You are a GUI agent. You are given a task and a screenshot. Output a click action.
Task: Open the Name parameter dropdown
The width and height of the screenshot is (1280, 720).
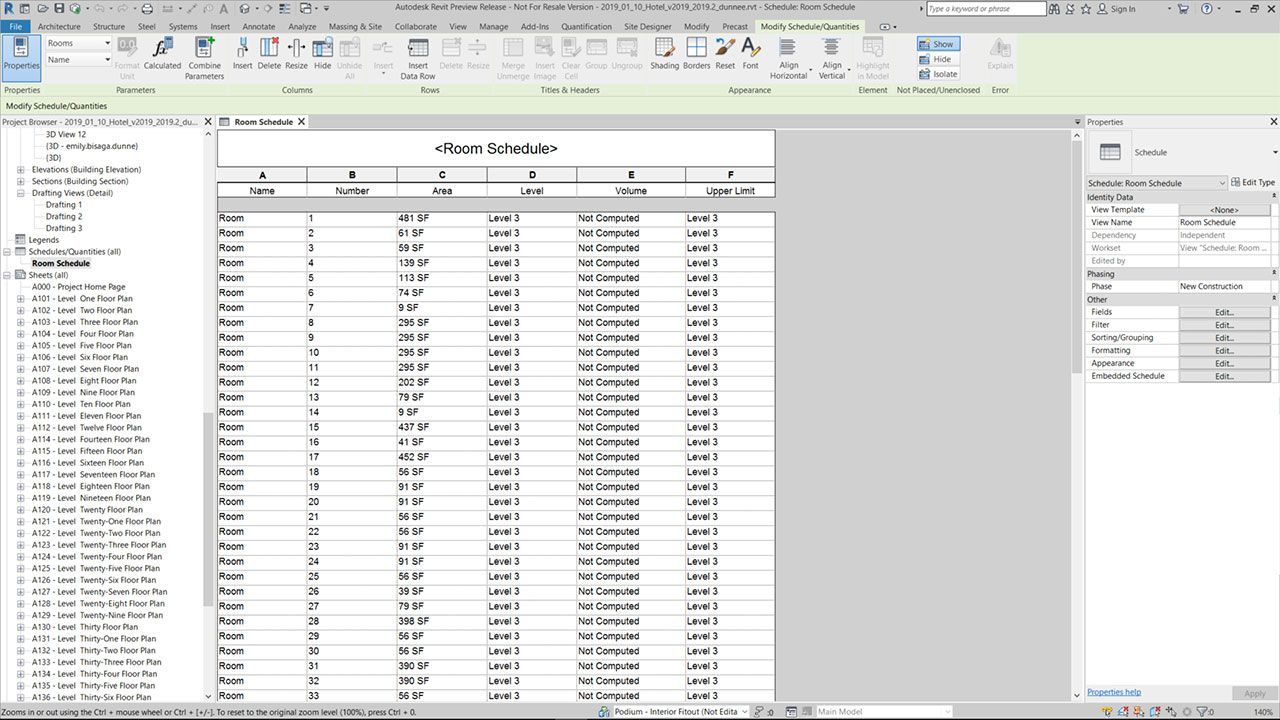(78, 60)
